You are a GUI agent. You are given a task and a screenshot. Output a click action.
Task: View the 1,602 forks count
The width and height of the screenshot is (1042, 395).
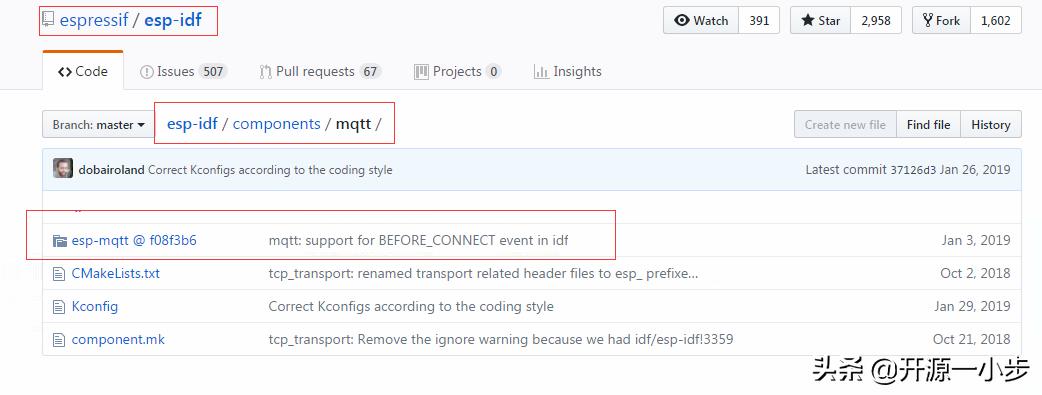[995, 21]
